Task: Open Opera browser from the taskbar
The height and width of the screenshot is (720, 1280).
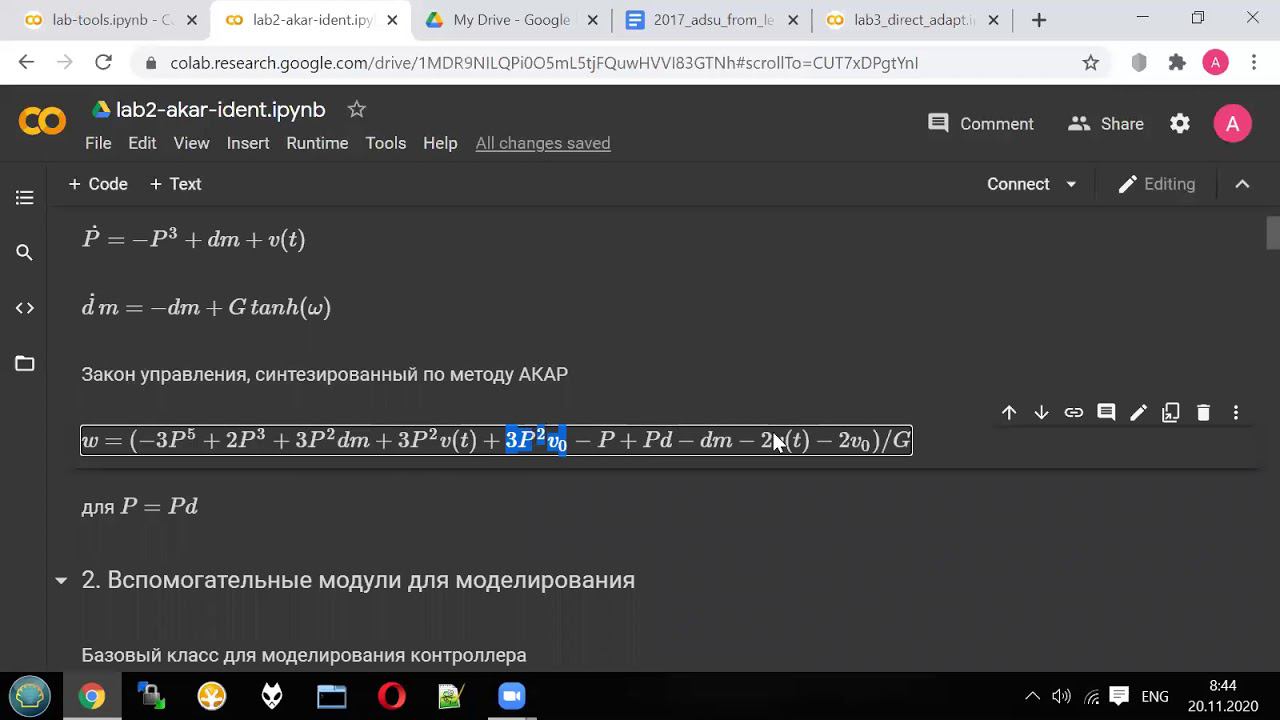Action: pos(391,696)
